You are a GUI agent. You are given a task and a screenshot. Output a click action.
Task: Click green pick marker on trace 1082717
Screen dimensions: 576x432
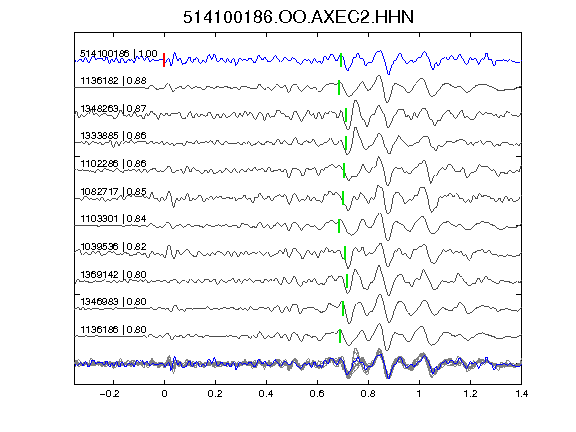coord(343,198)
